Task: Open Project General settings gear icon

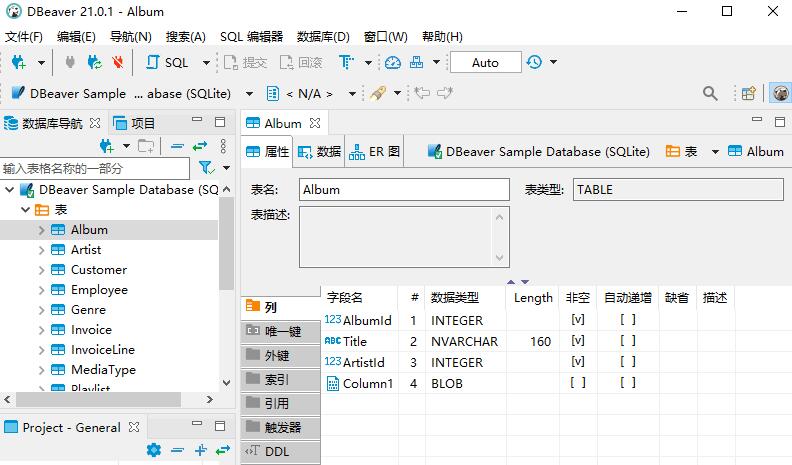Action: 154,449
